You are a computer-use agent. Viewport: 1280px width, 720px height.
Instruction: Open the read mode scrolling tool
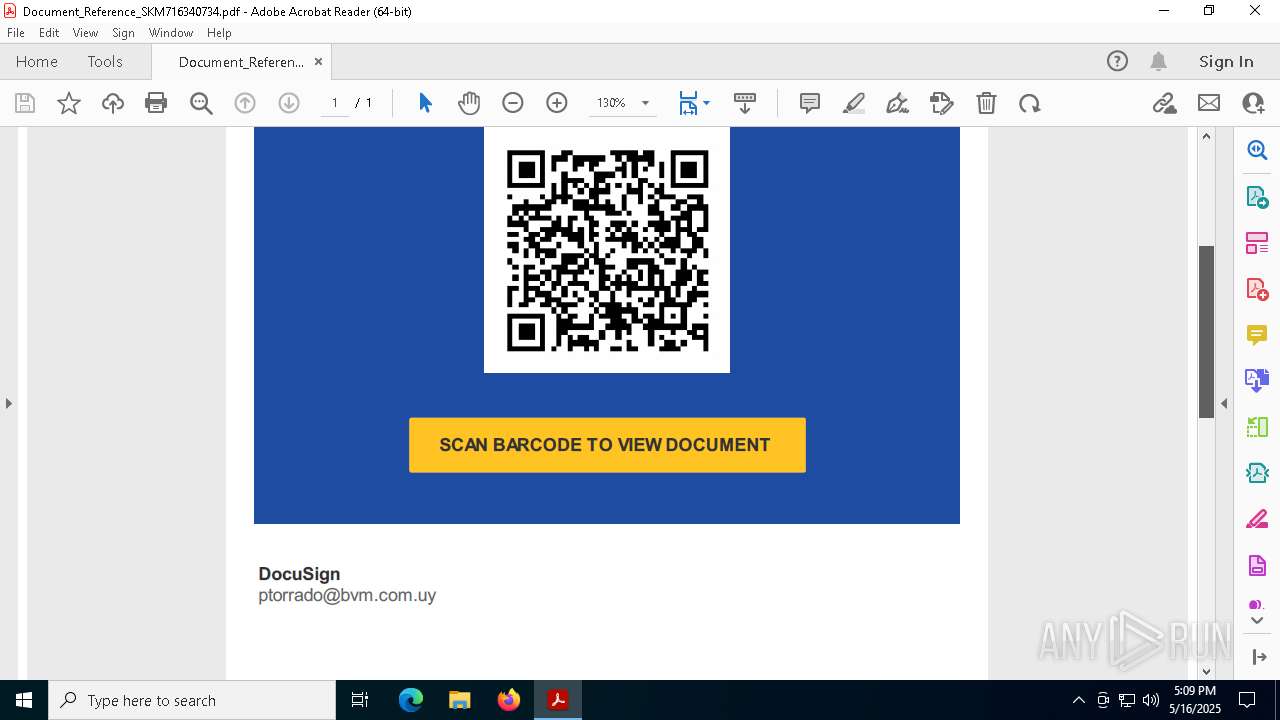(745, 103)
